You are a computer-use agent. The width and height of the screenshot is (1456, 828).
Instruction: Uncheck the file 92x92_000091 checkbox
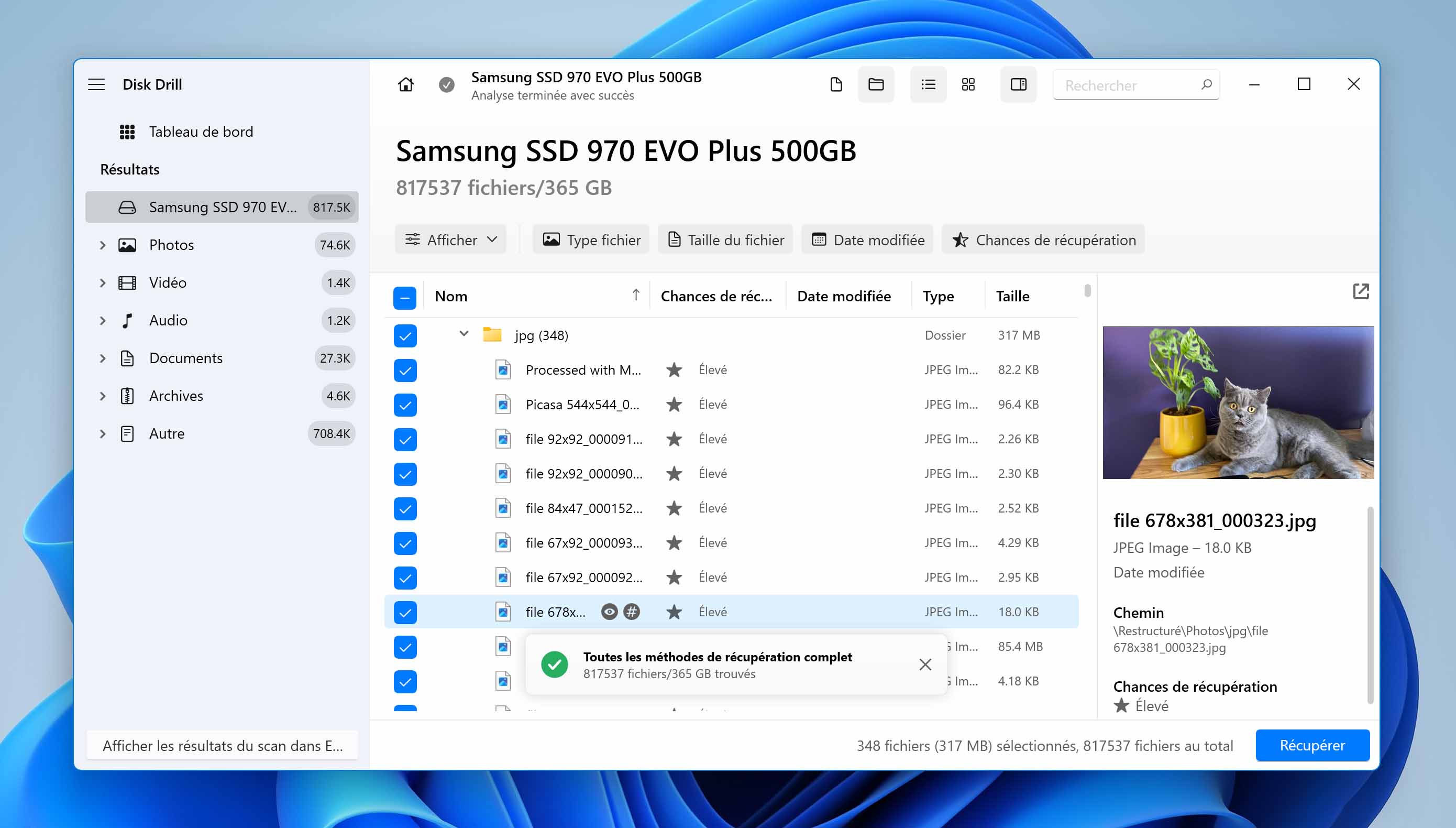405,440
